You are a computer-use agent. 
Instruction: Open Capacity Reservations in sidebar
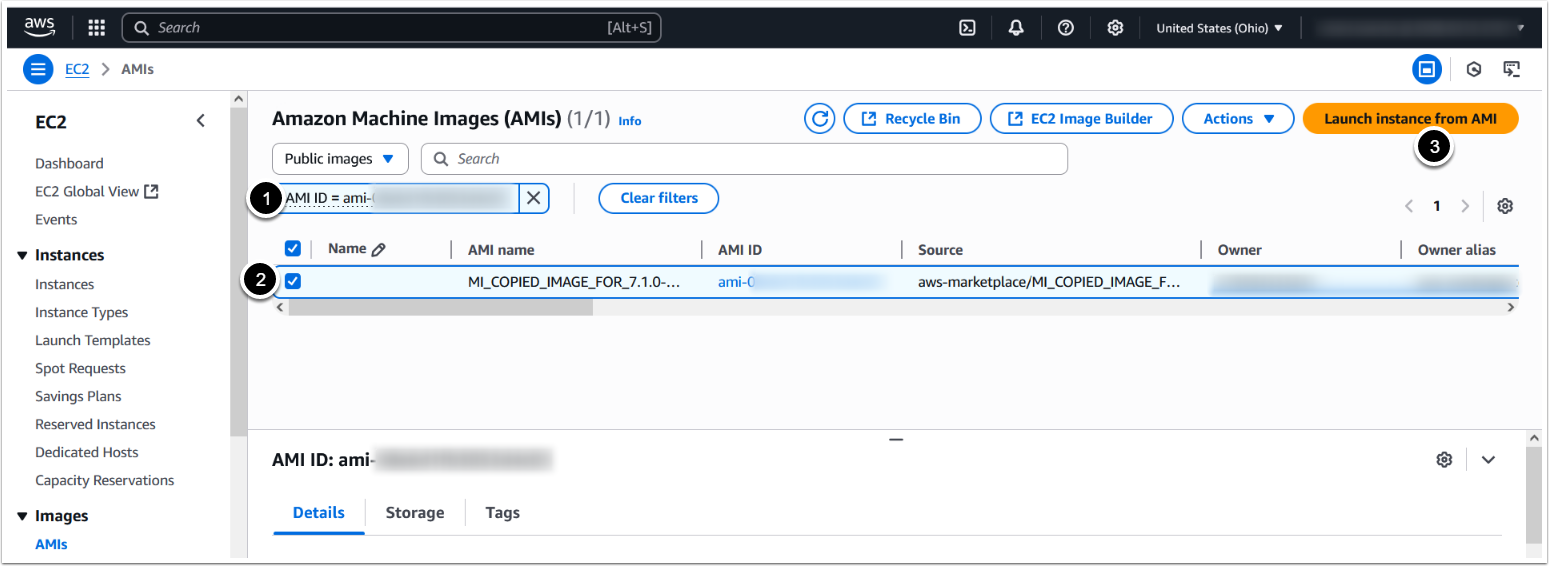point(105,480)
